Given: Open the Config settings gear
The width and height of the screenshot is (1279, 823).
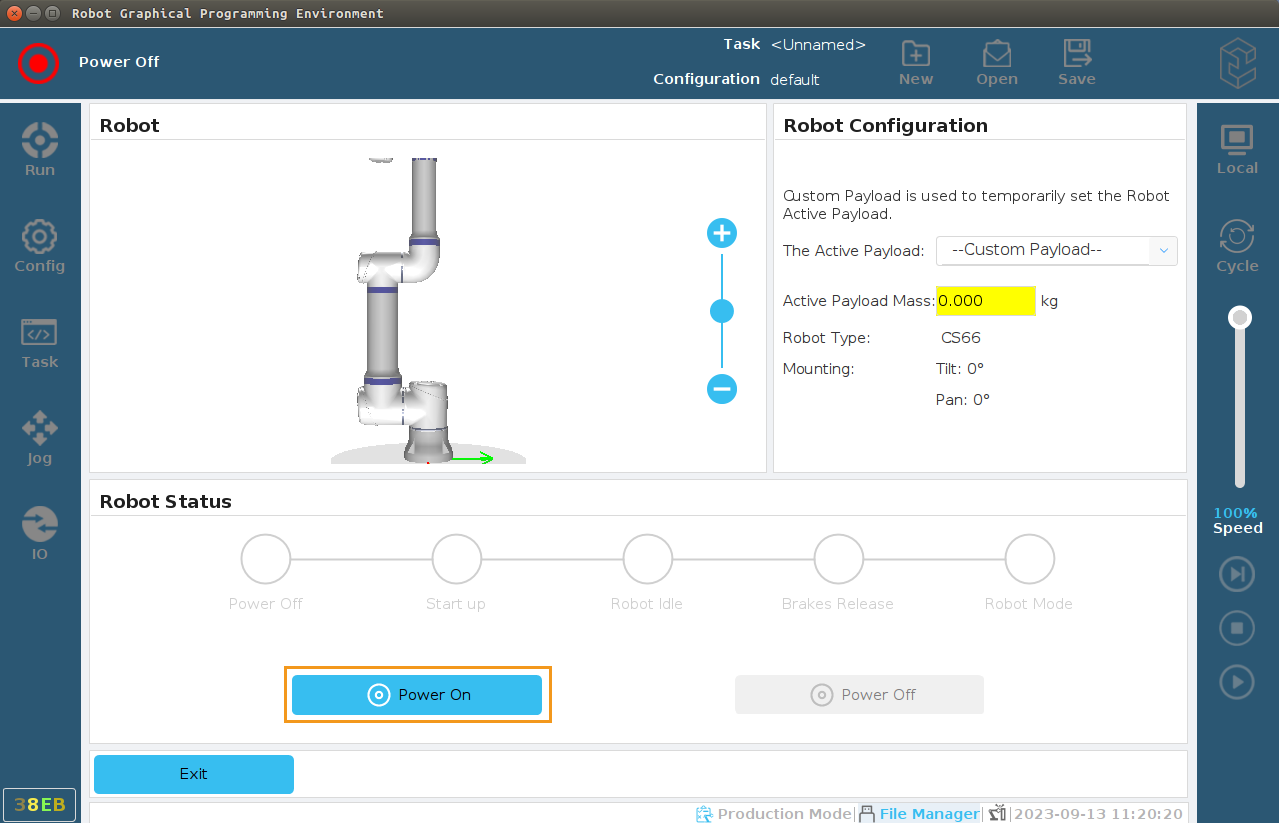Looking at the screenshot, I should [x=40, y=245].
